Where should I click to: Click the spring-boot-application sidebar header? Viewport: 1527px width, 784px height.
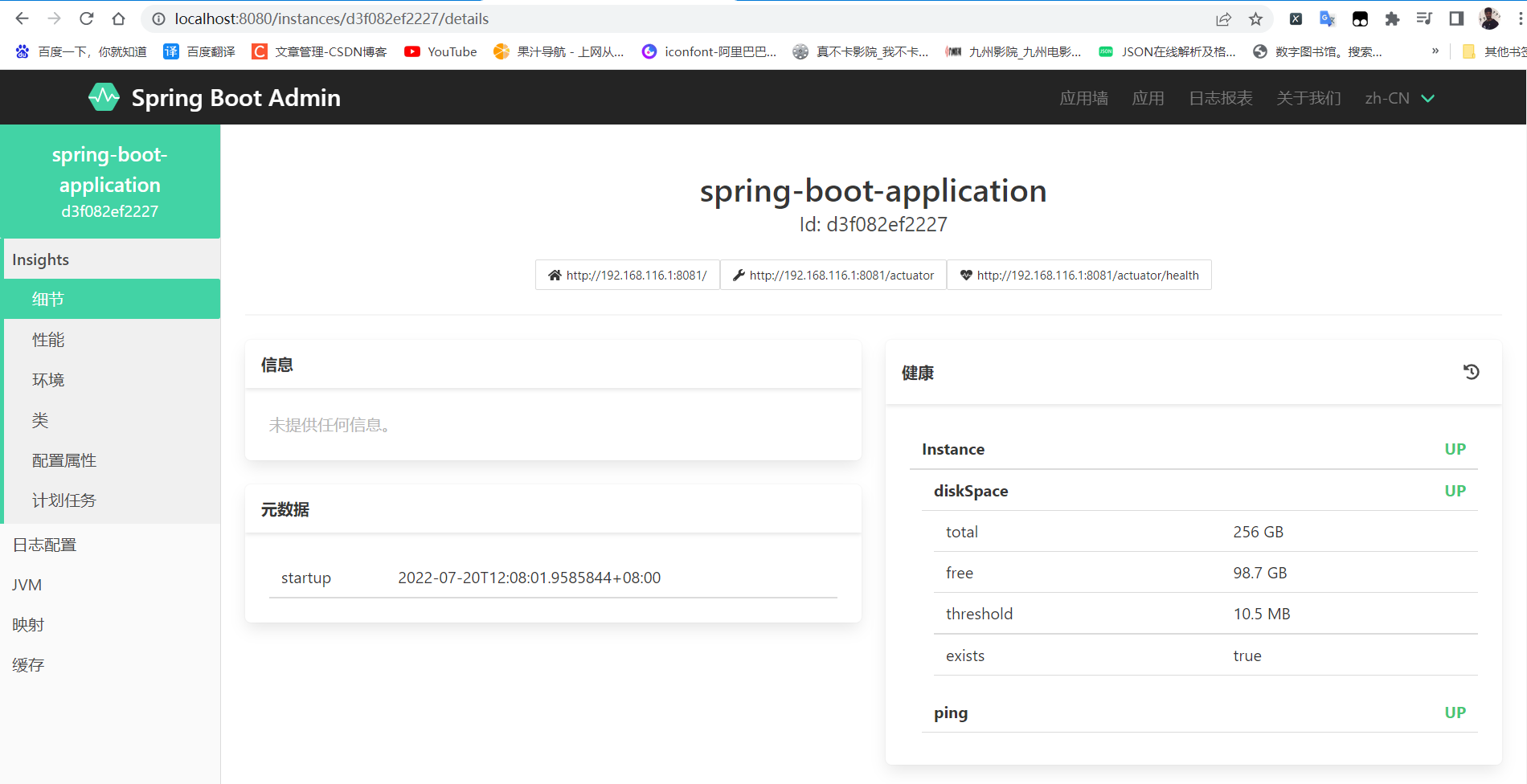110,182
